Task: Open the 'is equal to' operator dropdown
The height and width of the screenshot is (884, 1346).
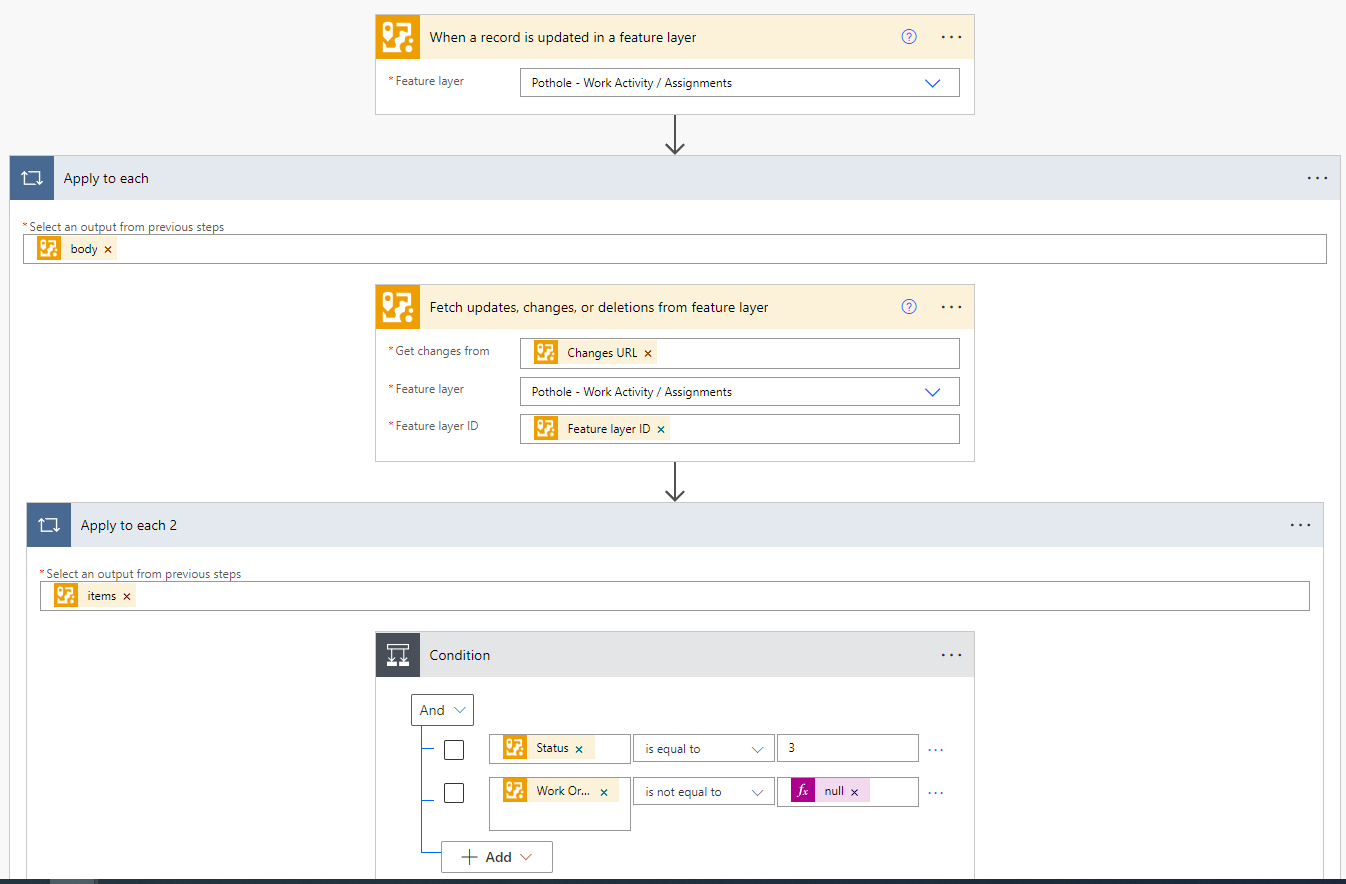Action: coord(704,749)
